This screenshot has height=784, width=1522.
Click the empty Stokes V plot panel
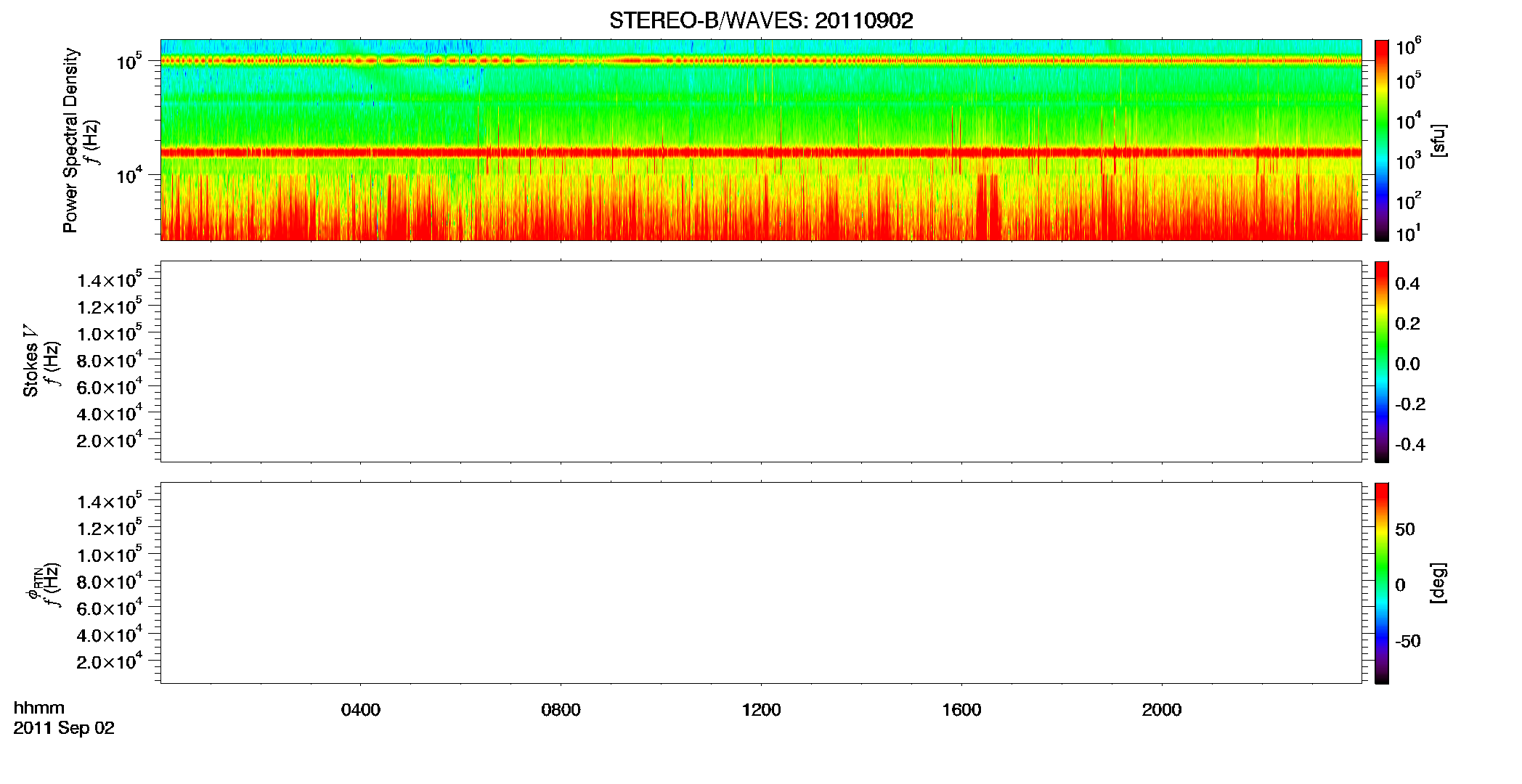click(761, 362)
